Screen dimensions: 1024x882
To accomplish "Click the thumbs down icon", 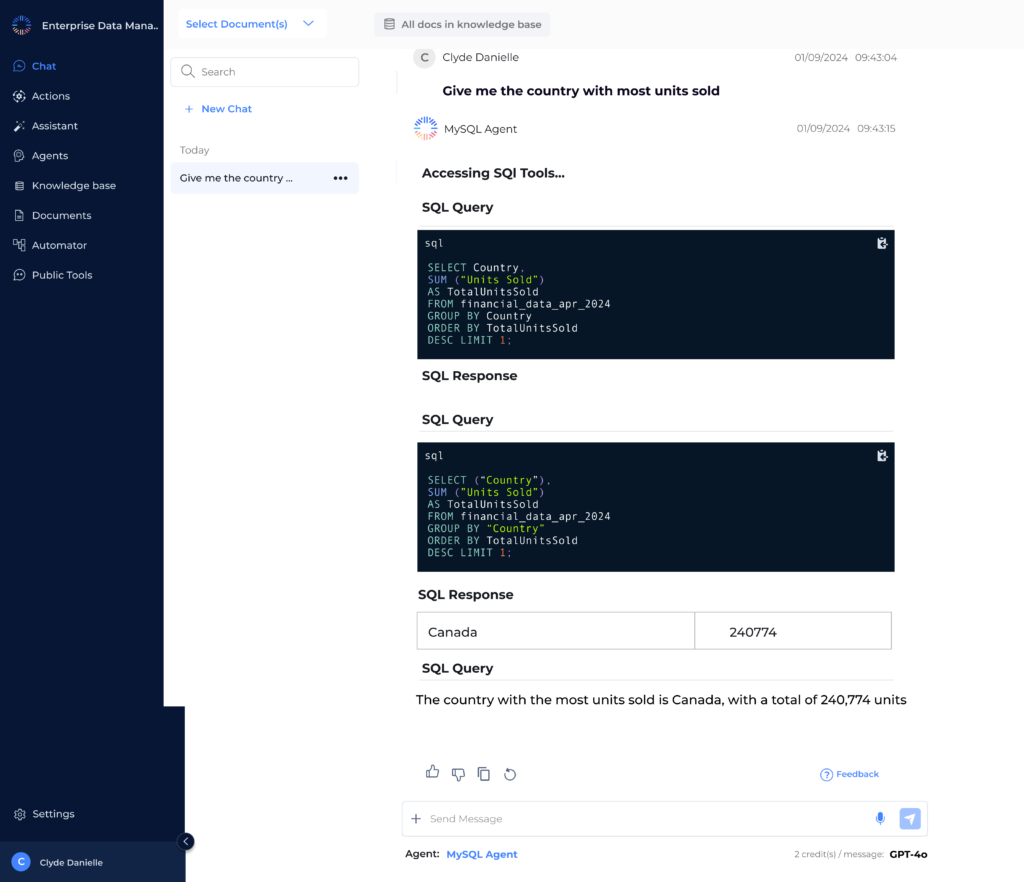I will pos(458,774).
